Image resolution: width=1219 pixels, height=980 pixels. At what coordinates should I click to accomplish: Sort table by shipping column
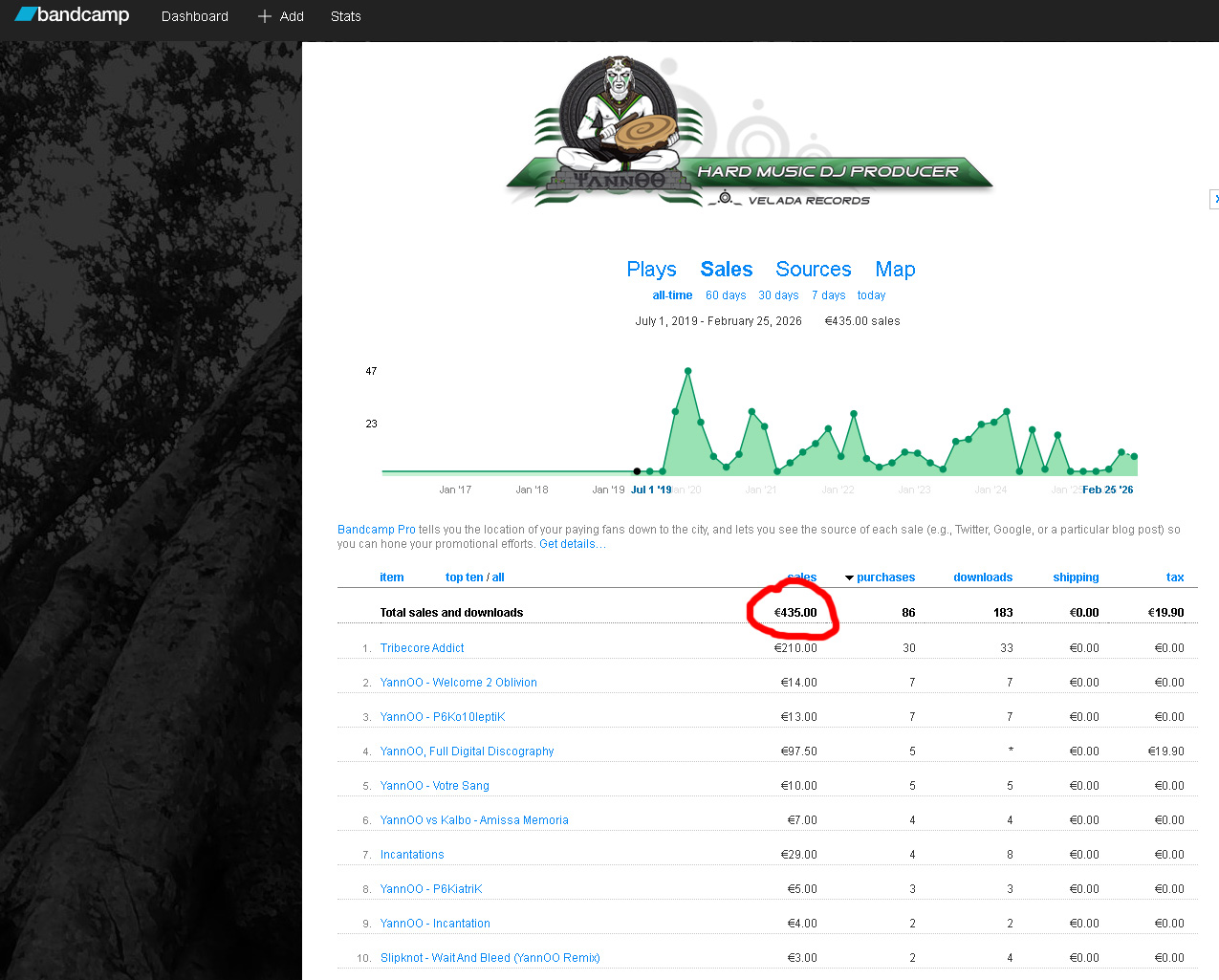pyautogui.click(x=1076, y=577)
